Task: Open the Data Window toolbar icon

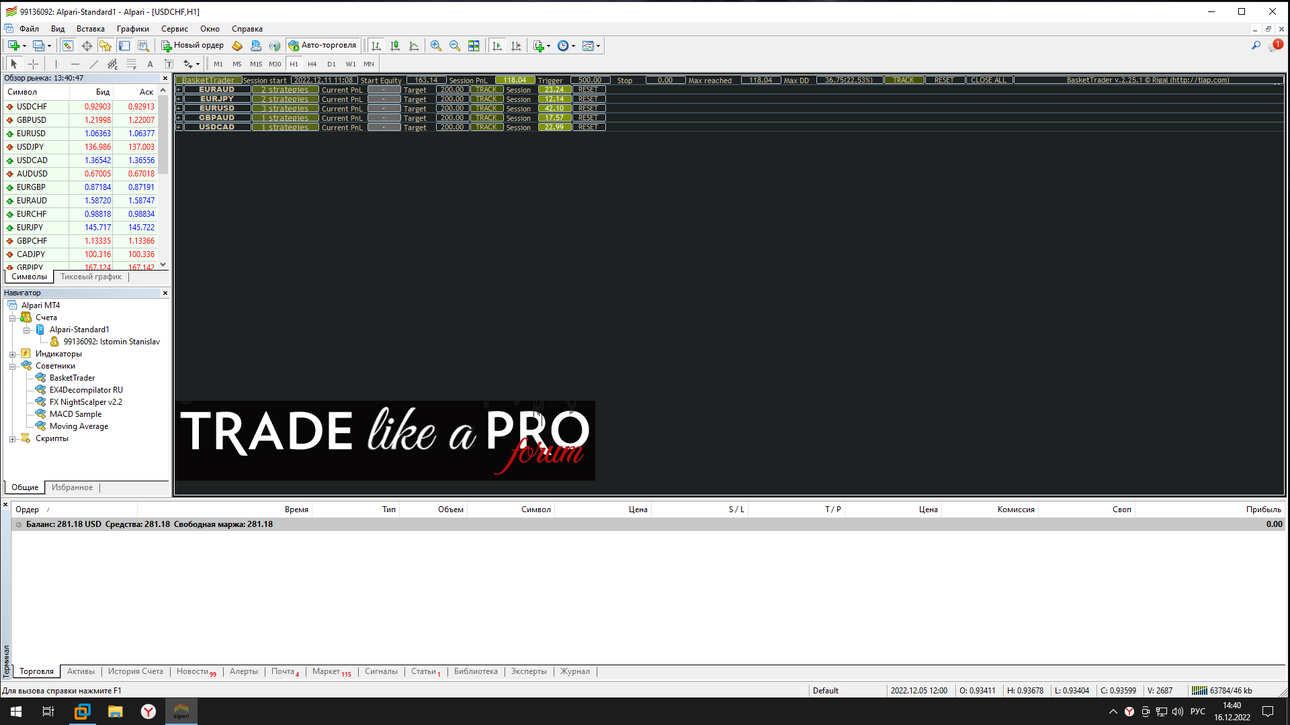Action: (87, 45)
